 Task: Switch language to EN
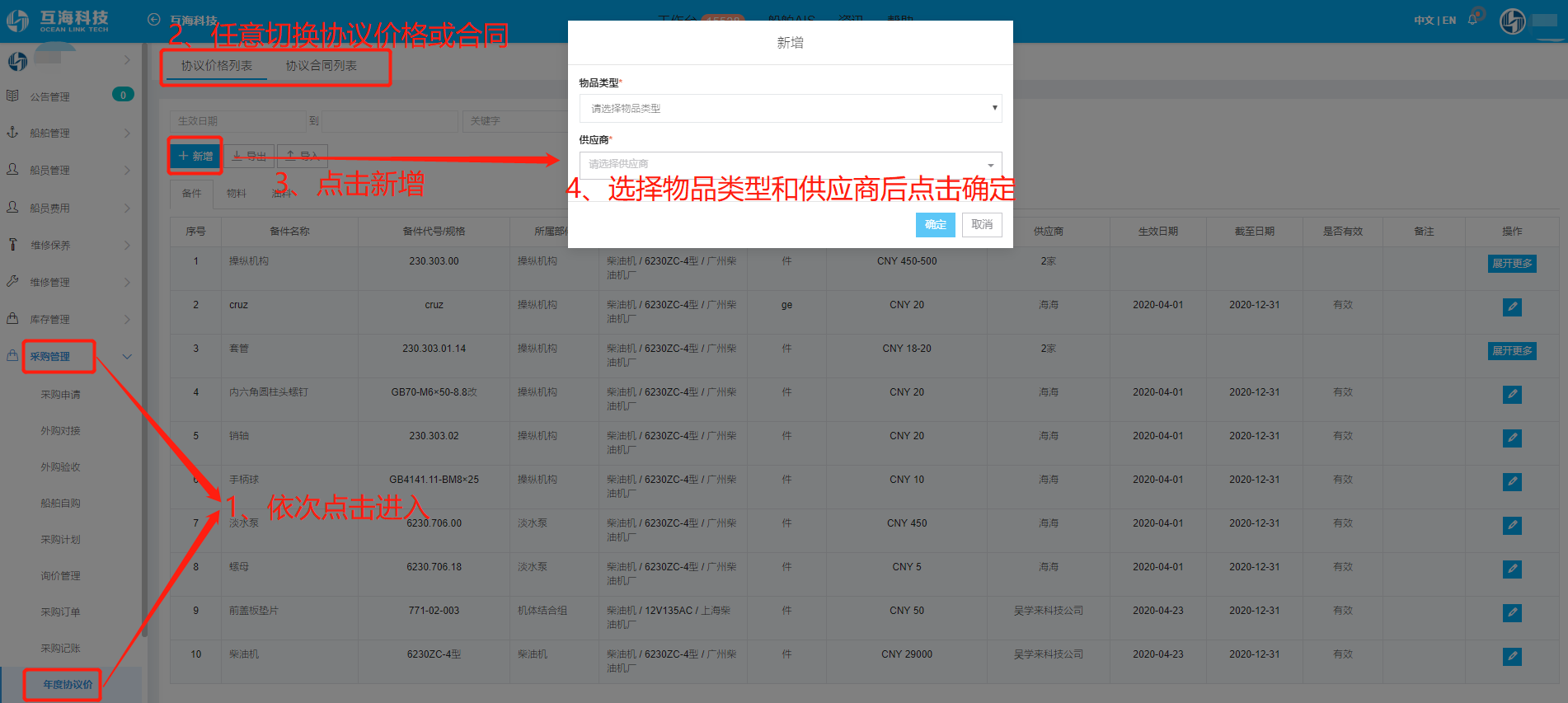pos(1449,20)
